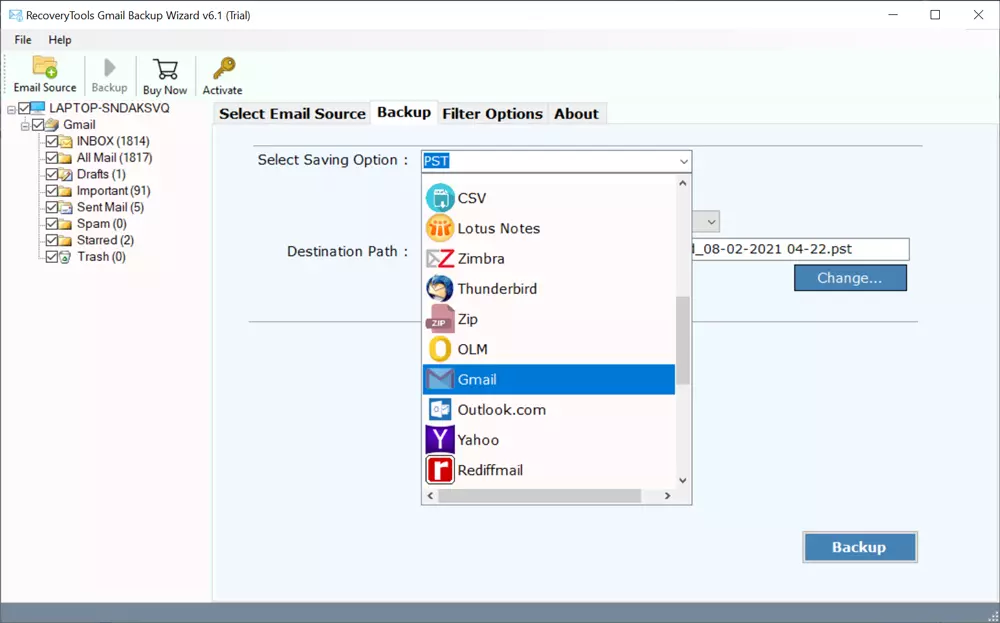Click the dropdown list's vertical scrollbar thumb
The height and width of the screenshot is (623, 1000).
coord(683,340)
